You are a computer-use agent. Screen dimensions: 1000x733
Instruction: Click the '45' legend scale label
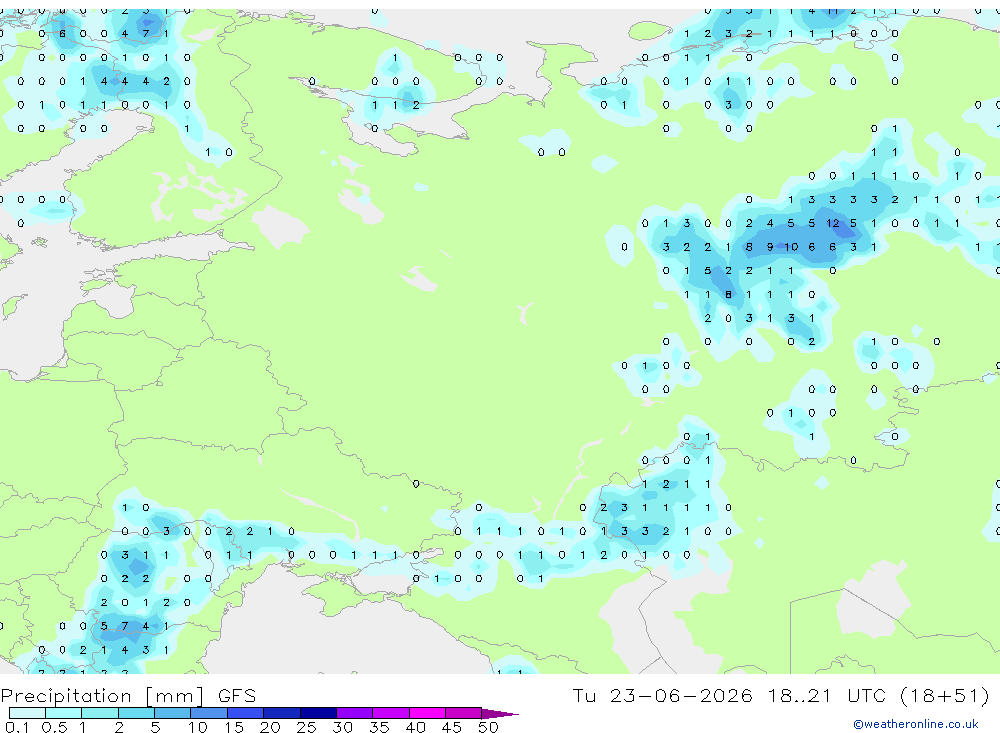click(x=452, y=727)
